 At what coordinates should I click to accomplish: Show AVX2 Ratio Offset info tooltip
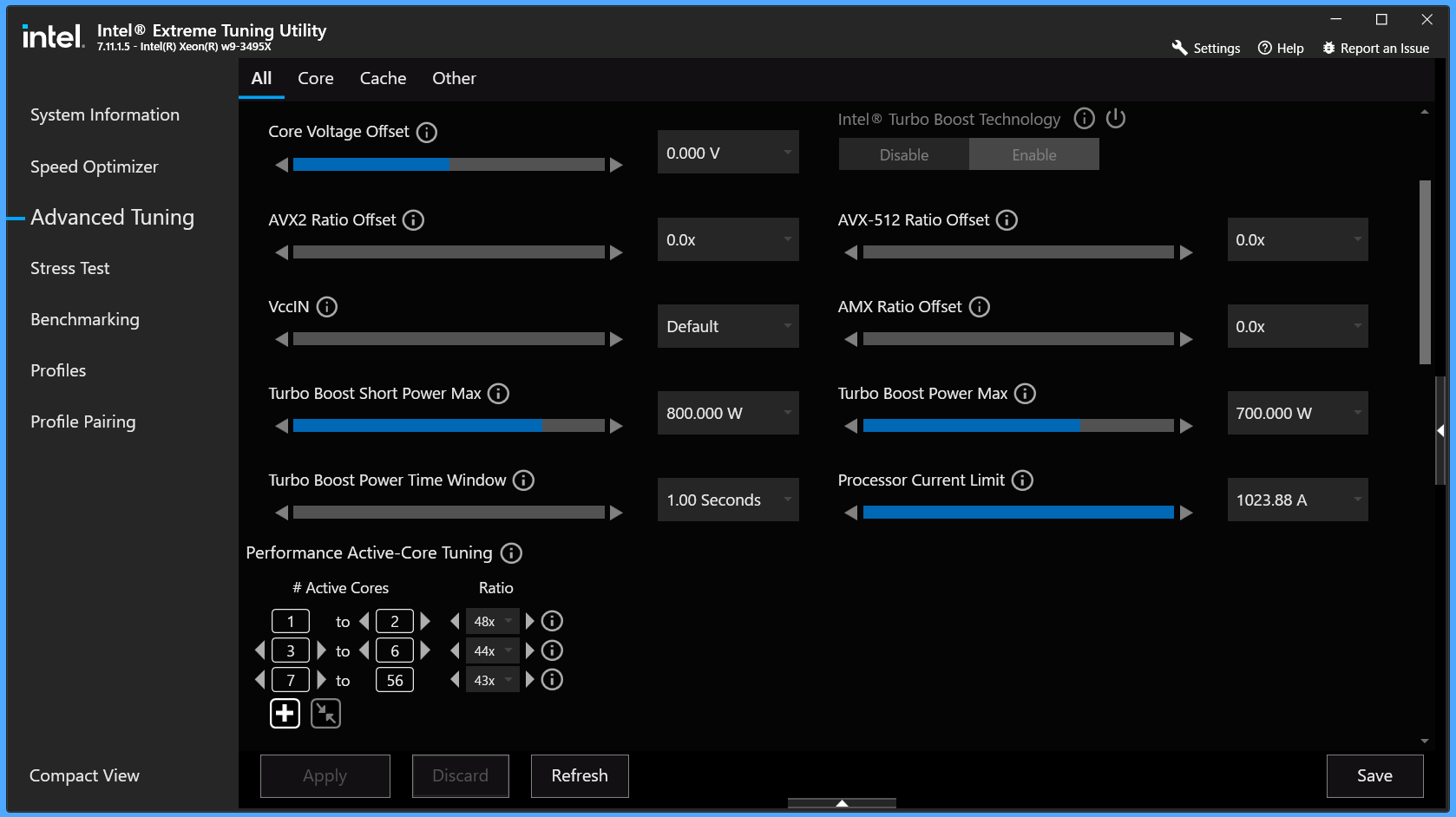[x=414, y=220]
